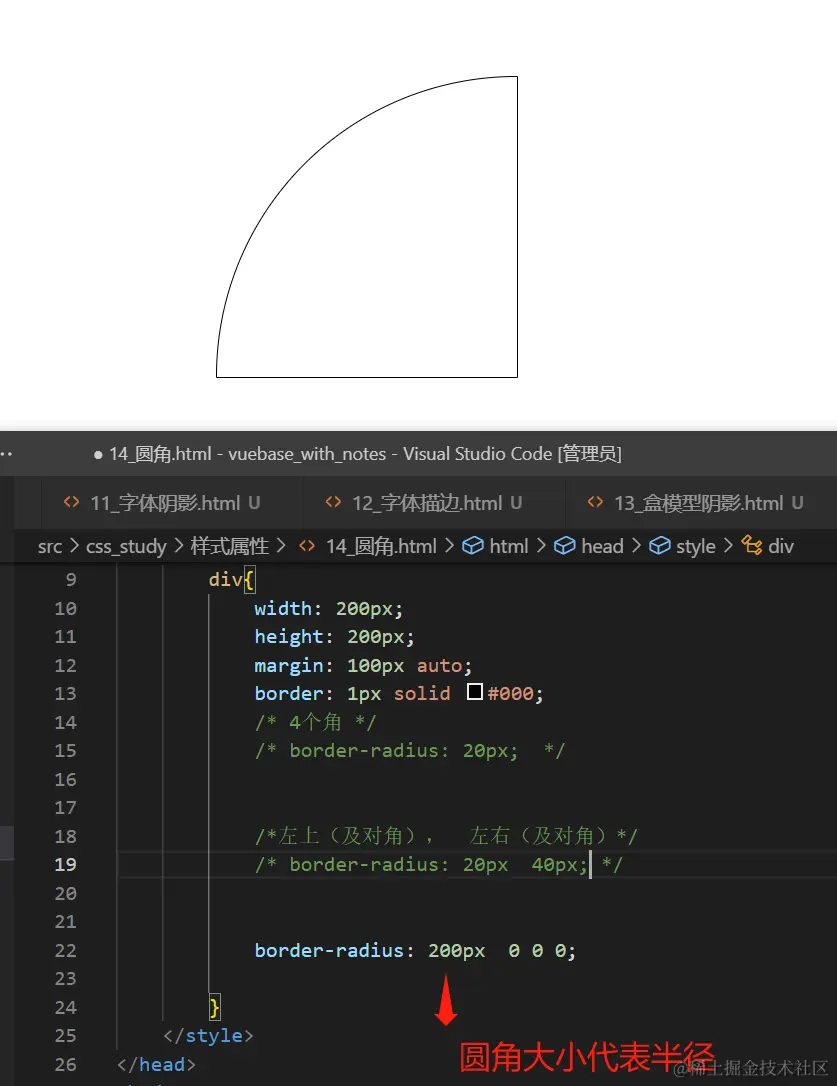Click the ellipsis menu at title bar left

point(6,454)
